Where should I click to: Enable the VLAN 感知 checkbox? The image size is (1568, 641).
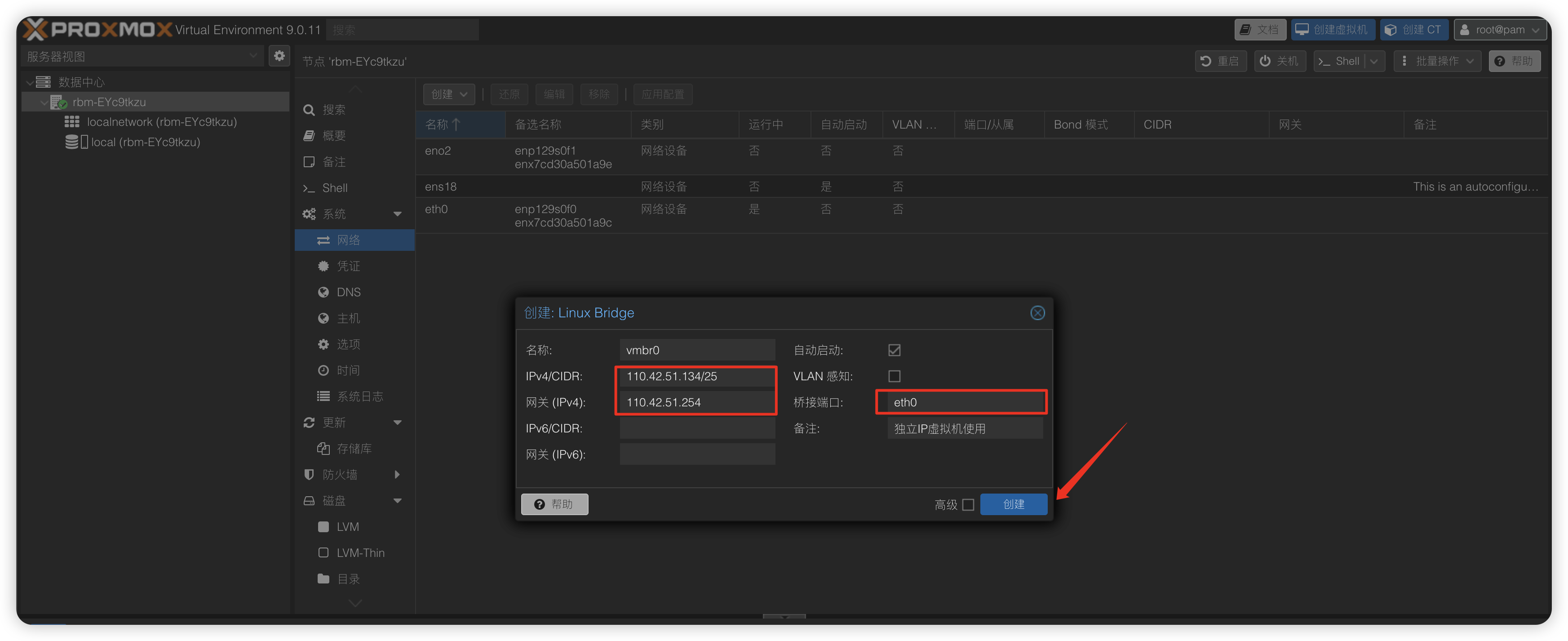coord(894,376)
